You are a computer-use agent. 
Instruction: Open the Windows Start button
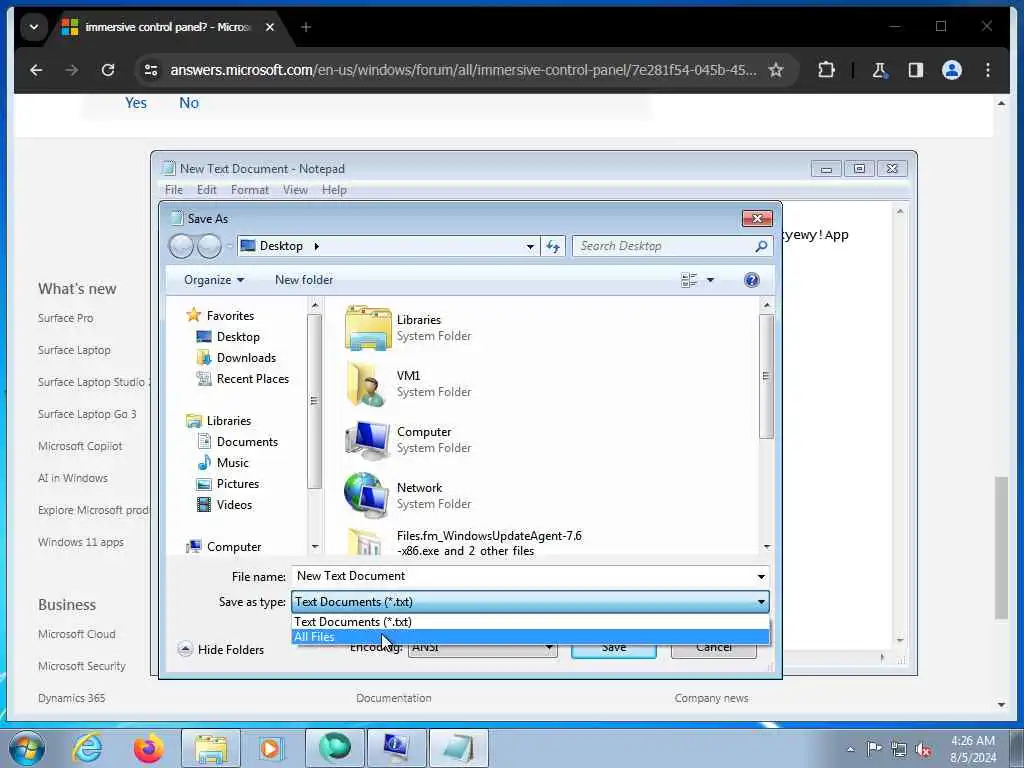[26, 748]
